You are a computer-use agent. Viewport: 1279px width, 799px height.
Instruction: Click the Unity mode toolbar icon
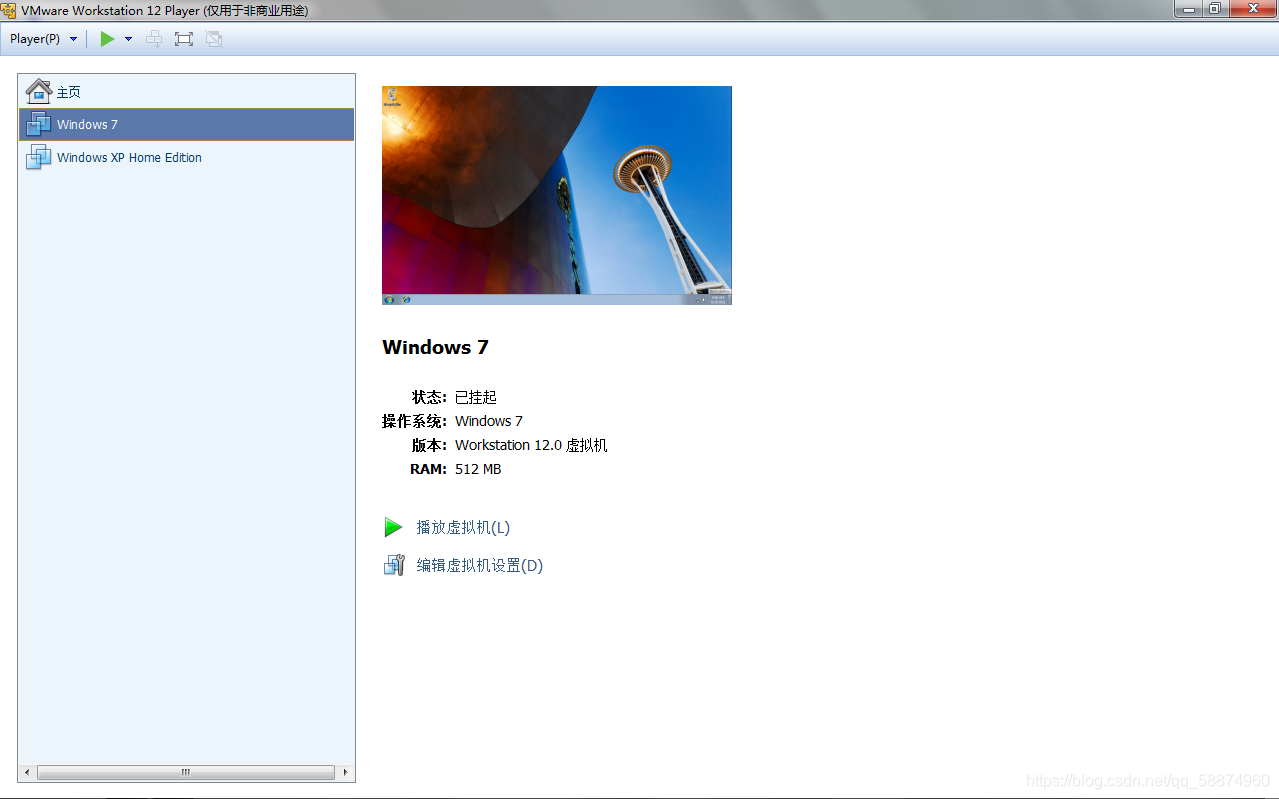[213, 39]
